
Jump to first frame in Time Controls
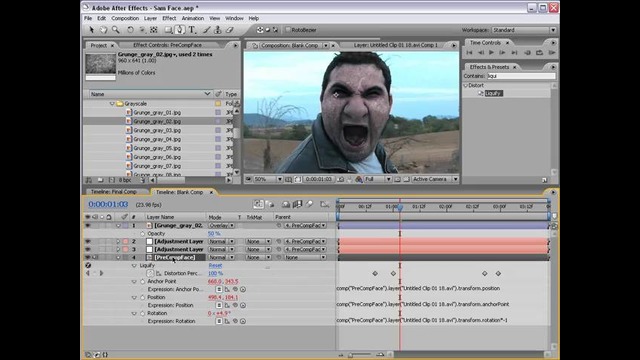(x=469, y=53)
